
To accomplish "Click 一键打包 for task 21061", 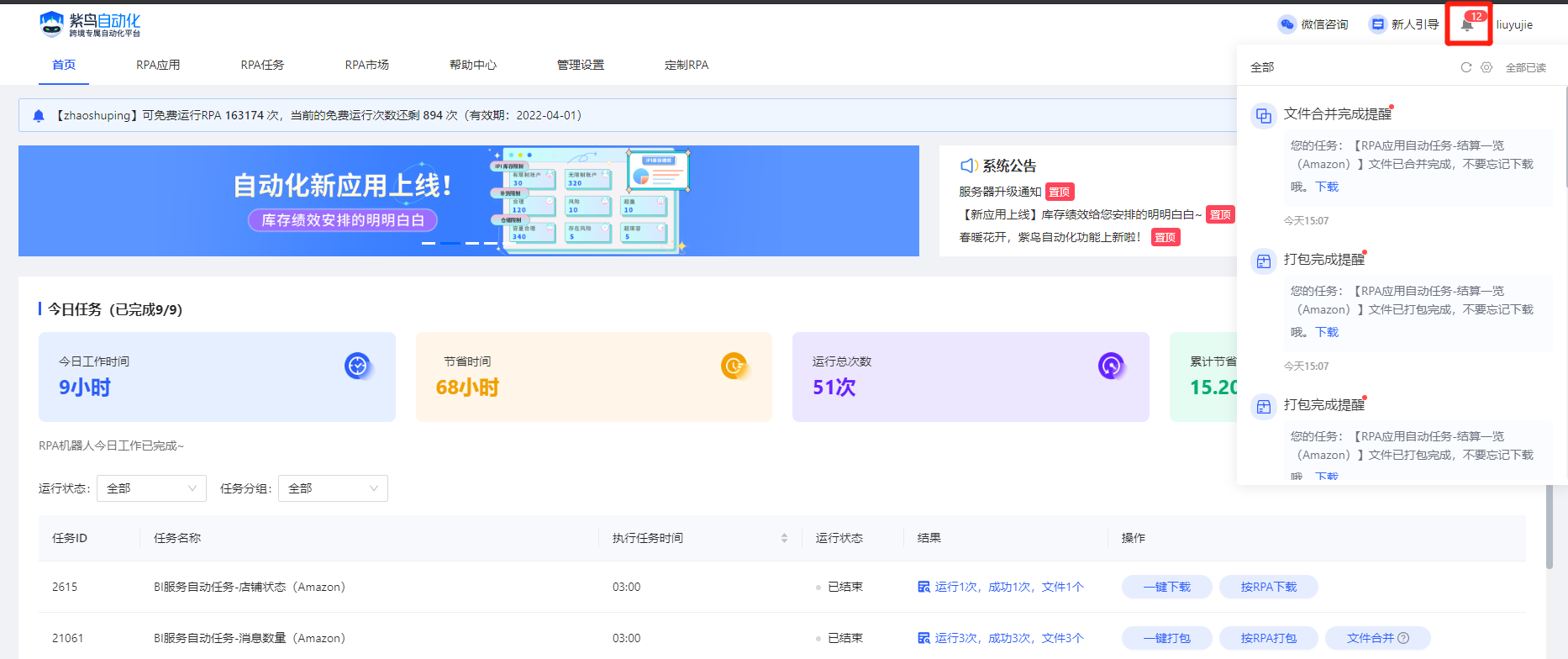I will (x=1167, y=638).
